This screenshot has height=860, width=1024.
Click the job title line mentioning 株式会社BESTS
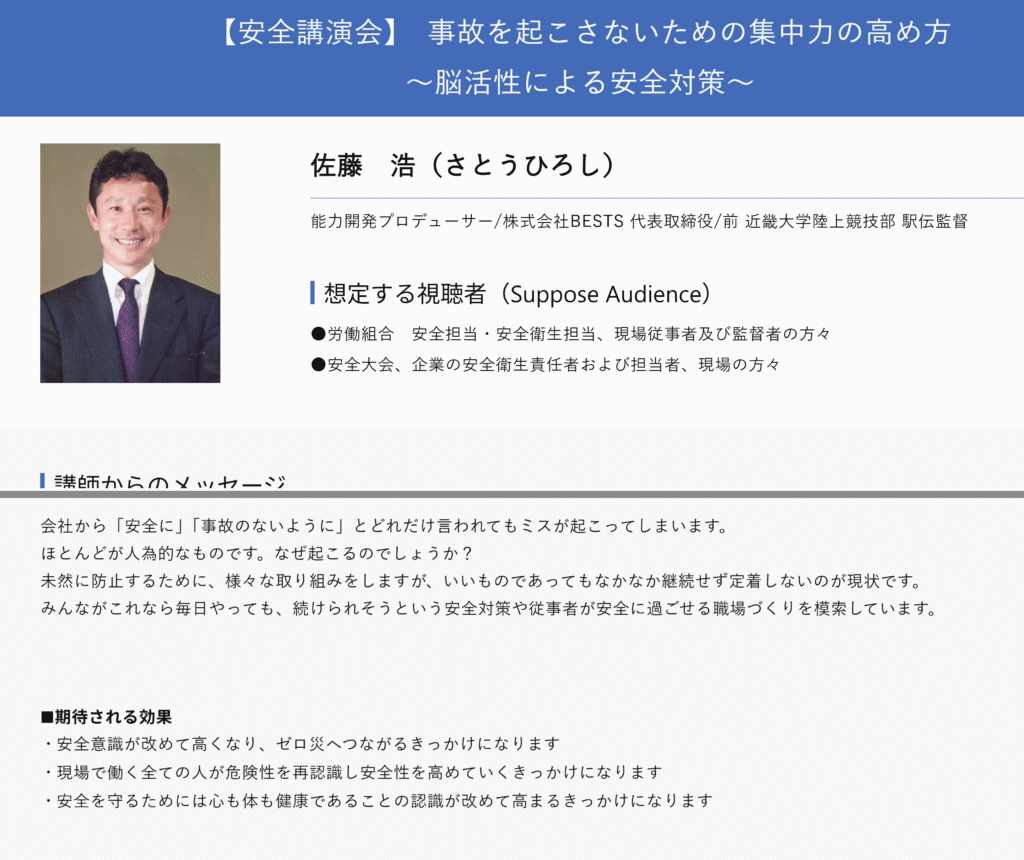639,221
